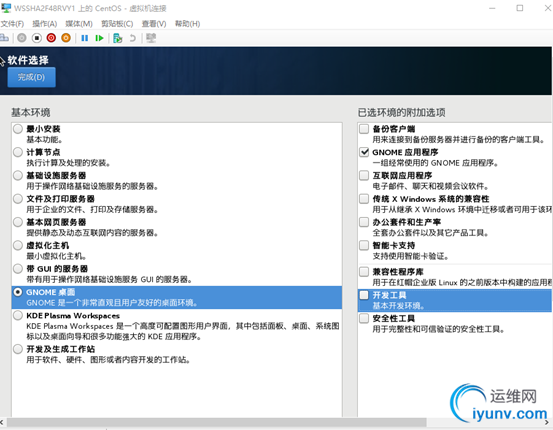The width and height of the screenshot is (553, 430).
Task: Click the 软件选择 page title
Action: point(28,60)
